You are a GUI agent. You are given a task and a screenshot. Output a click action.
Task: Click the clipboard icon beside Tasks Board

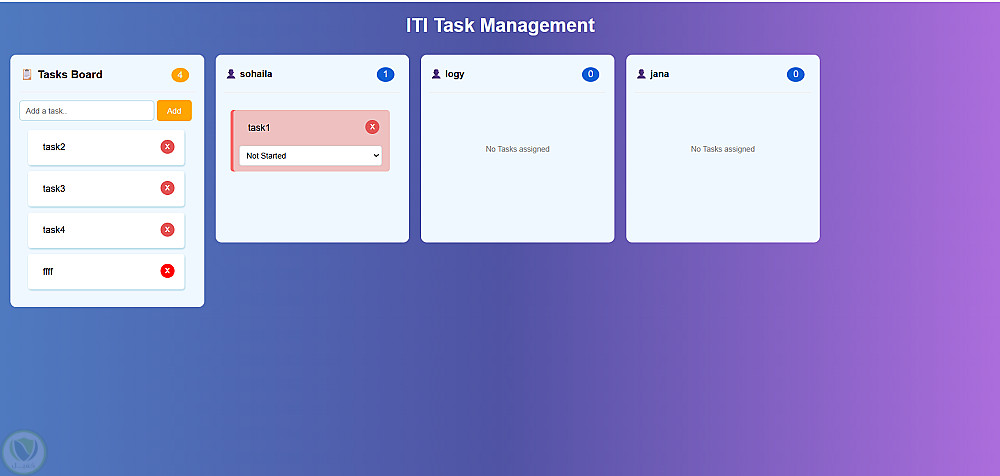(x=27, y=74)
